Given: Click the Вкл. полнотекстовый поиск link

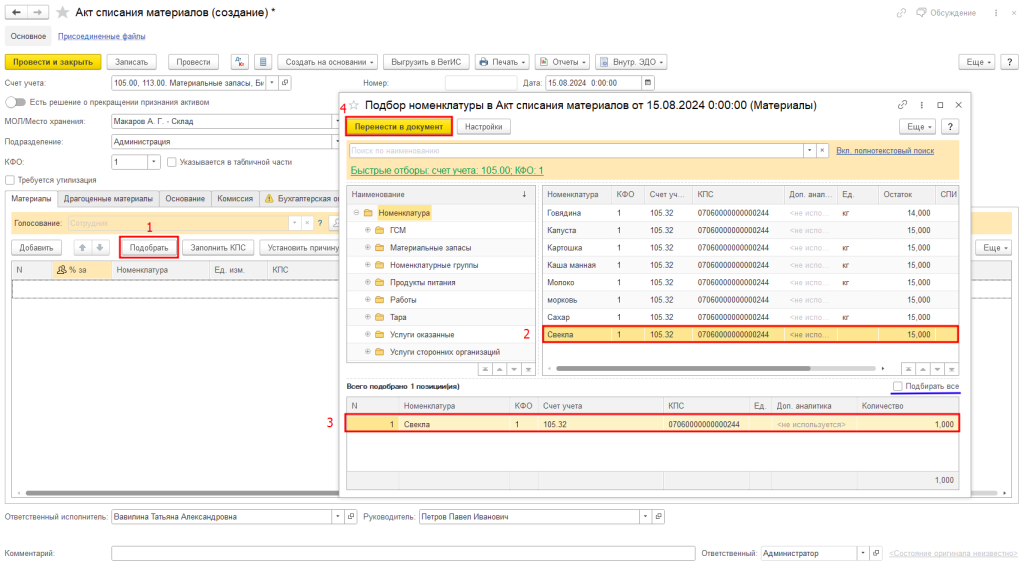Looking at the screenshot, I should click(x=885, y=150).
